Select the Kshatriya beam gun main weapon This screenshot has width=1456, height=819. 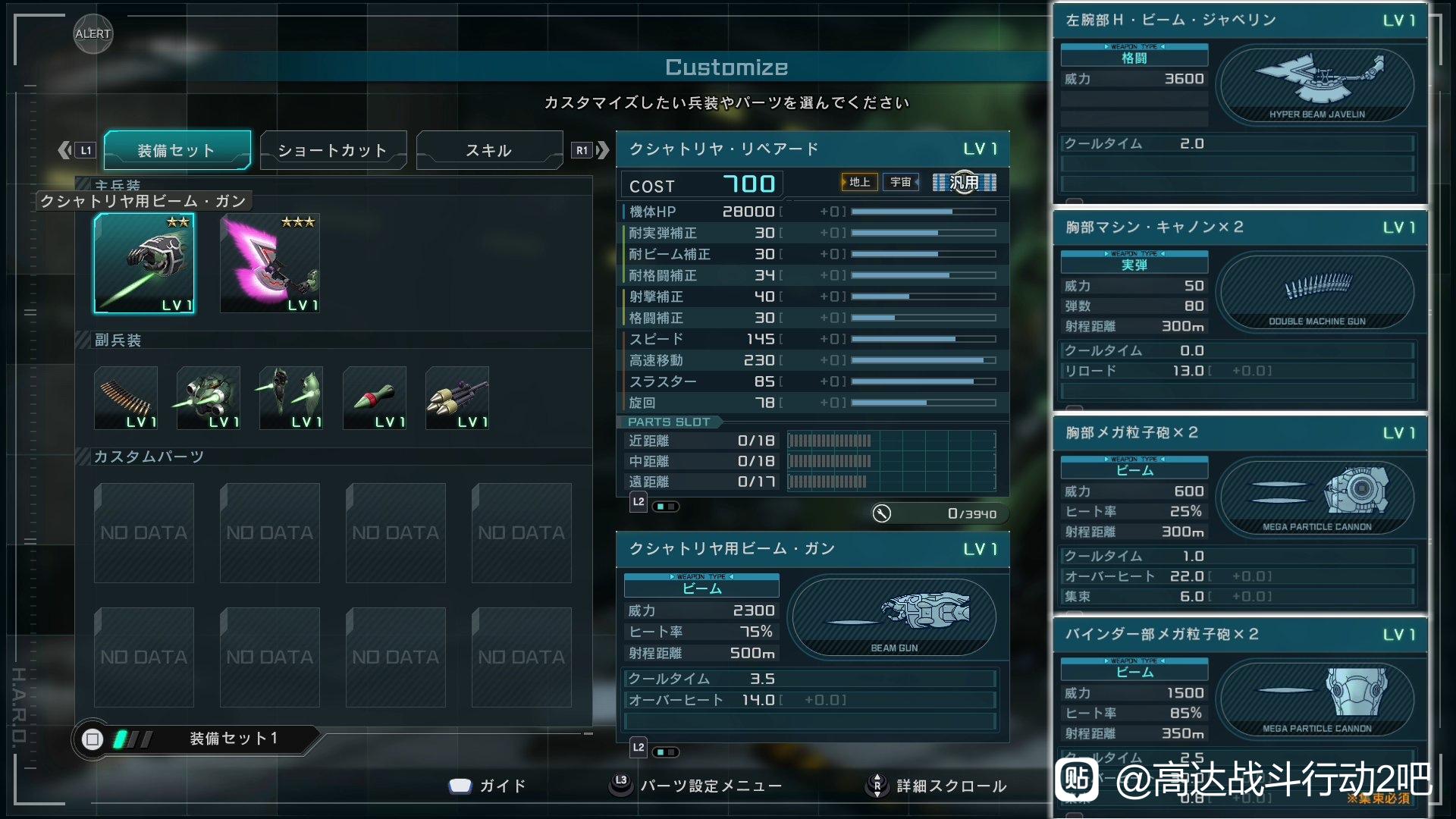(144, 263)
